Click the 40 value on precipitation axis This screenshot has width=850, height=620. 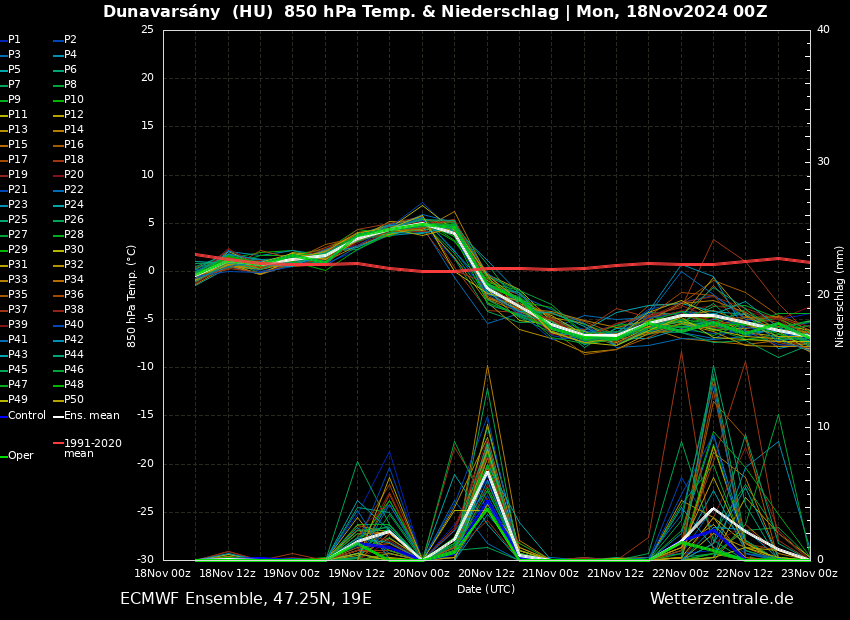823,30
